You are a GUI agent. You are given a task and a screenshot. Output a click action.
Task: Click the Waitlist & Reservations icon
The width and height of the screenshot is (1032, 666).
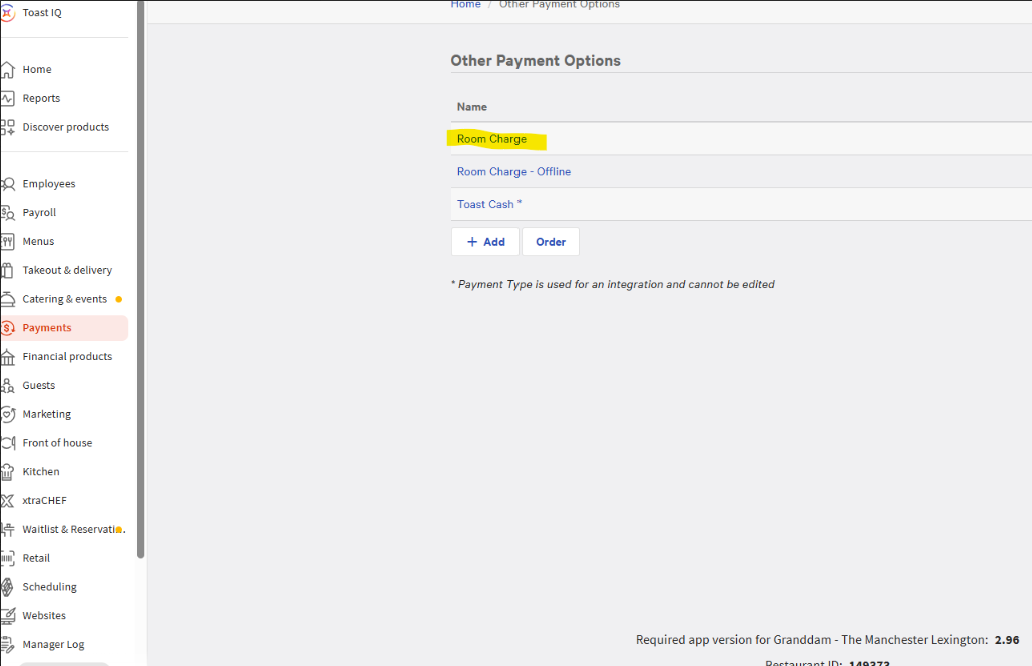(7, 529)
